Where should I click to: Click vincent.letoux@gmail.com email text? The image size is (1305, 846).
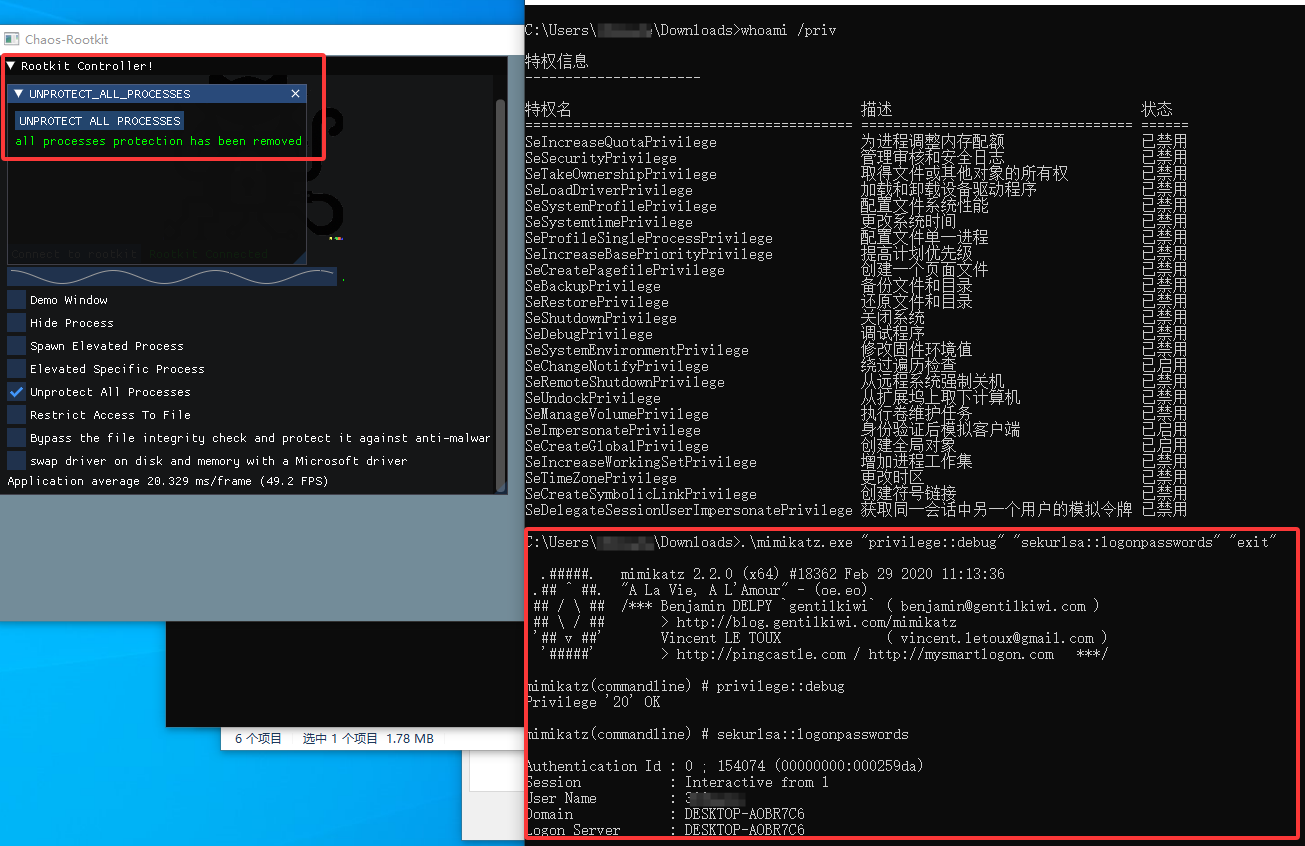[997, 638]
